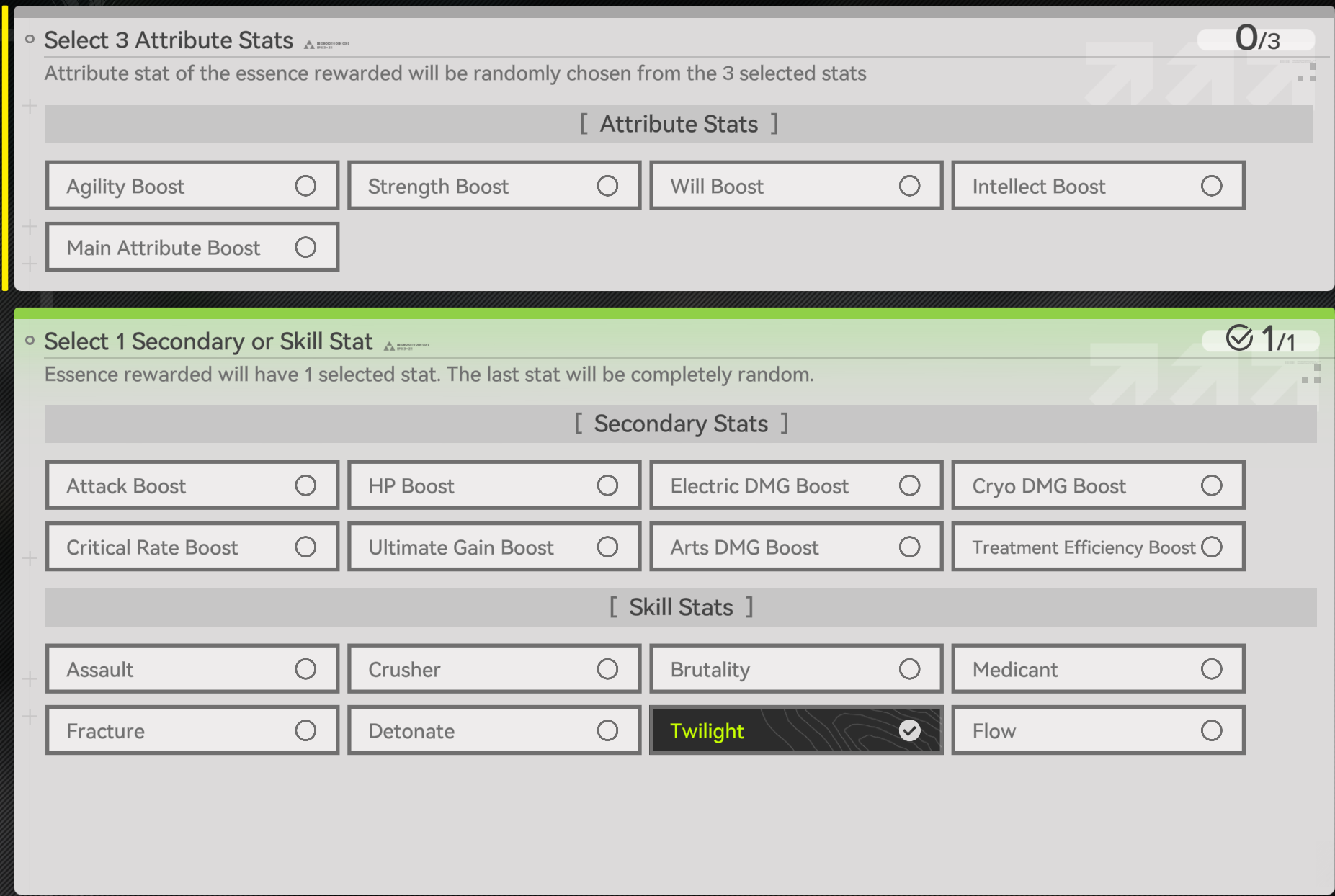Choose Ultimate Gain Boost stat

coord(494,547)
